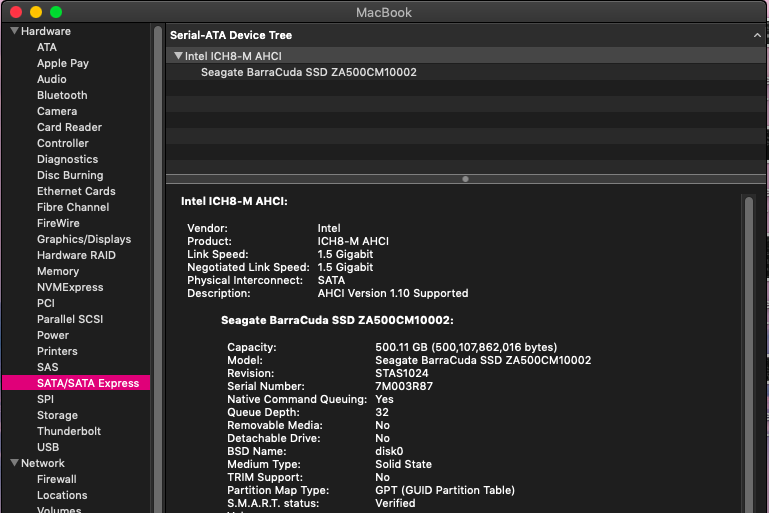This screenshot has height=513, width=769.
Task: Click the GPT (GUID Partition Table) value
Action: 445,490
